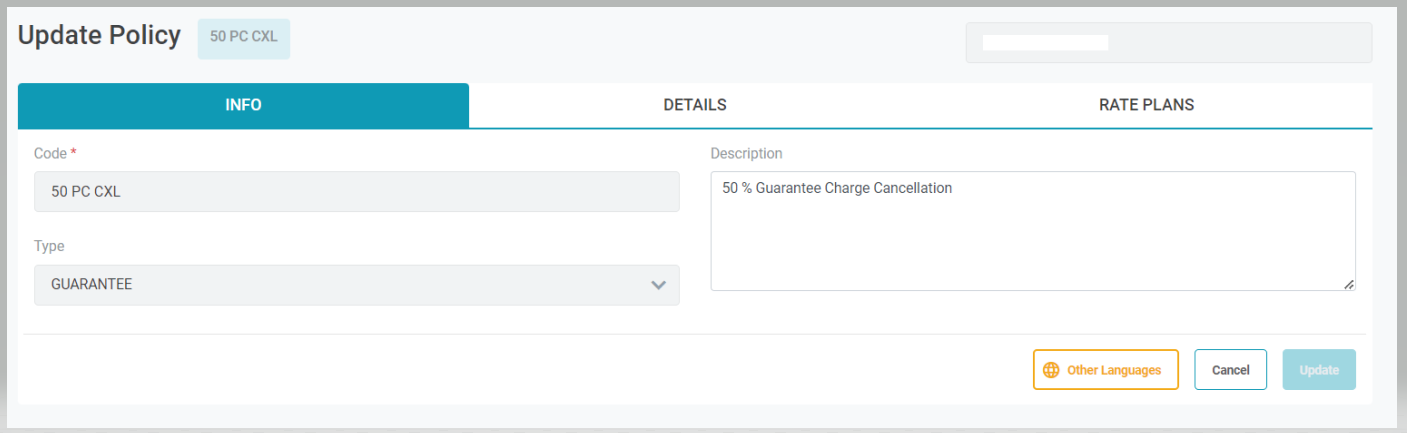The width and height of the screenshot is (1407, 433).
Task: Click the globe icon on Other Languages
Action: click(x=1051, y=370)
